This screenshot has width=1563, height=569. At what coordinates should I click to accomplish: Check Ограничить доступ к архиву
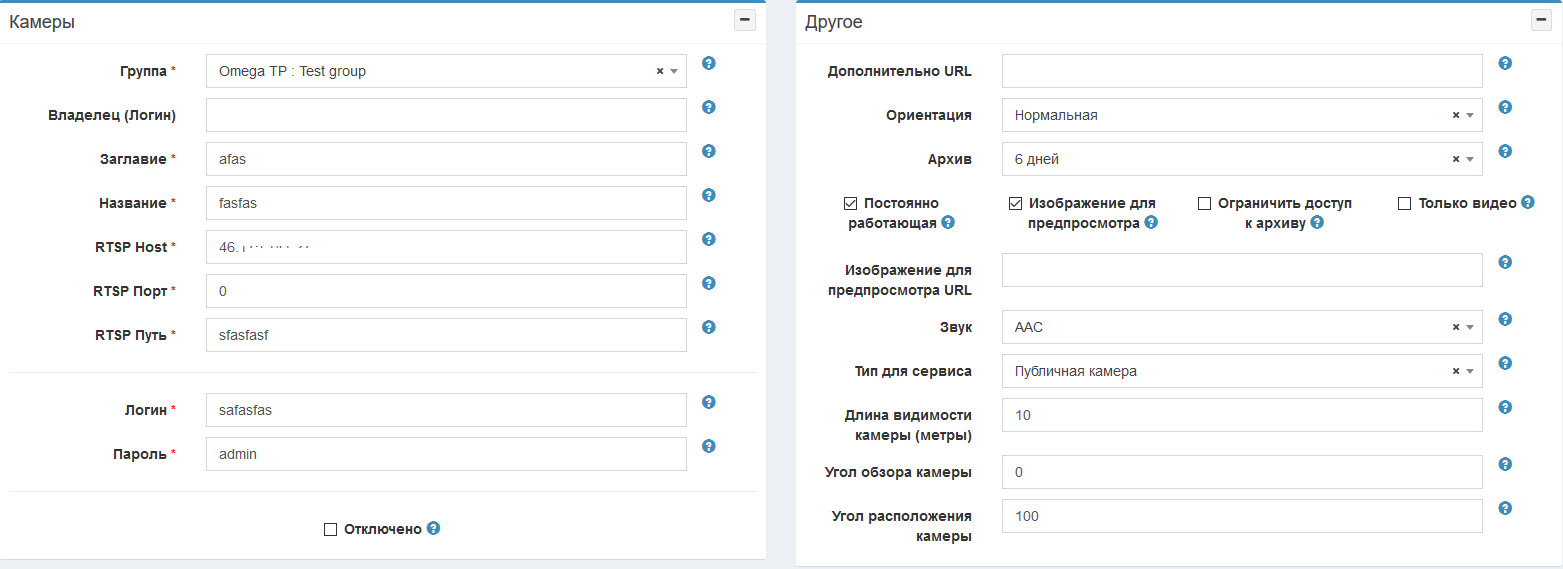point(1204,203)
